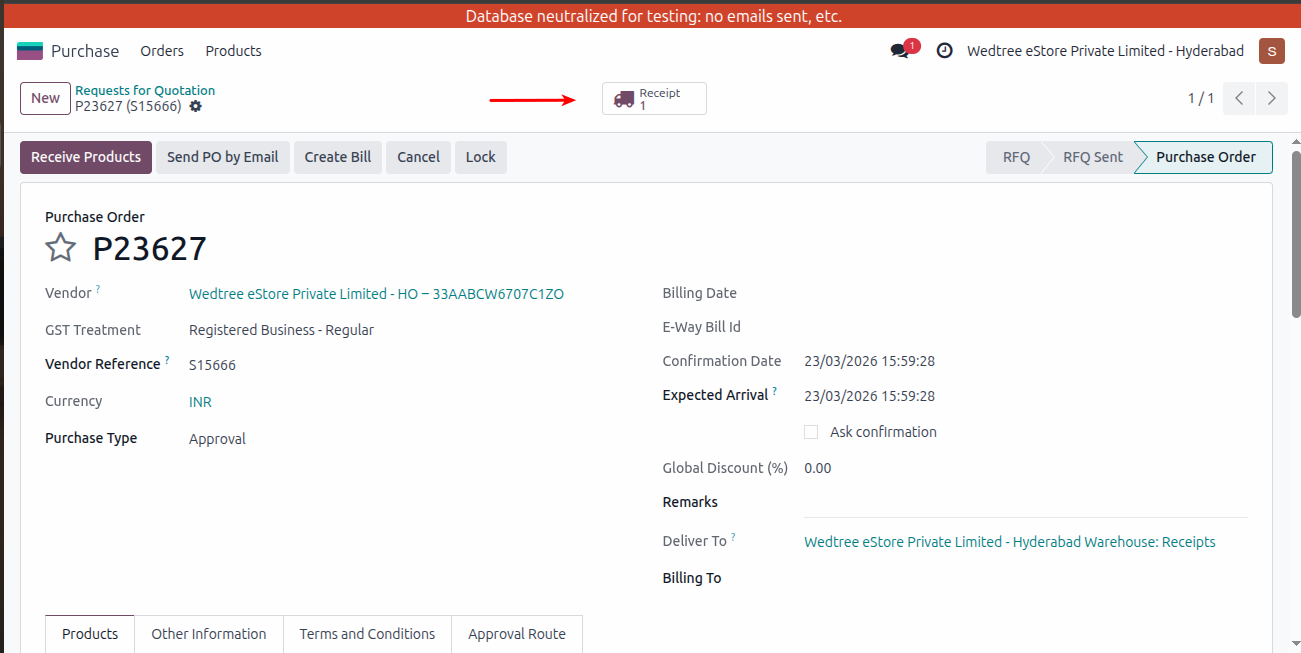
Task: Click the Deliver To help question mark
Action: (733, 537)
